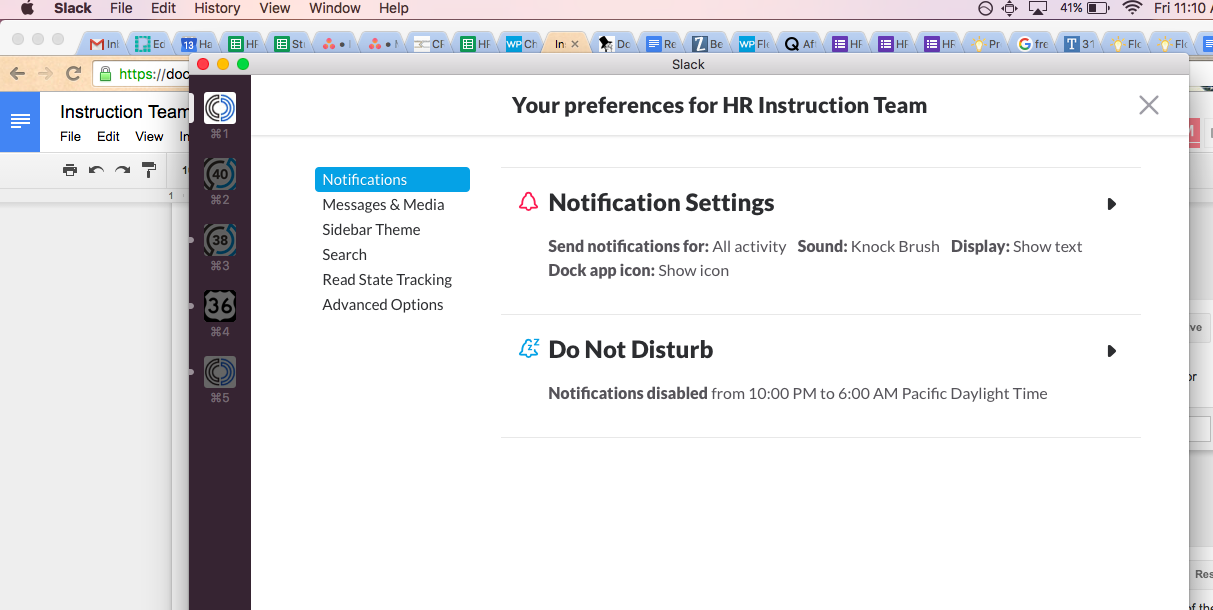
Task: Open Search preferences
Action: [x=345, y=255]
